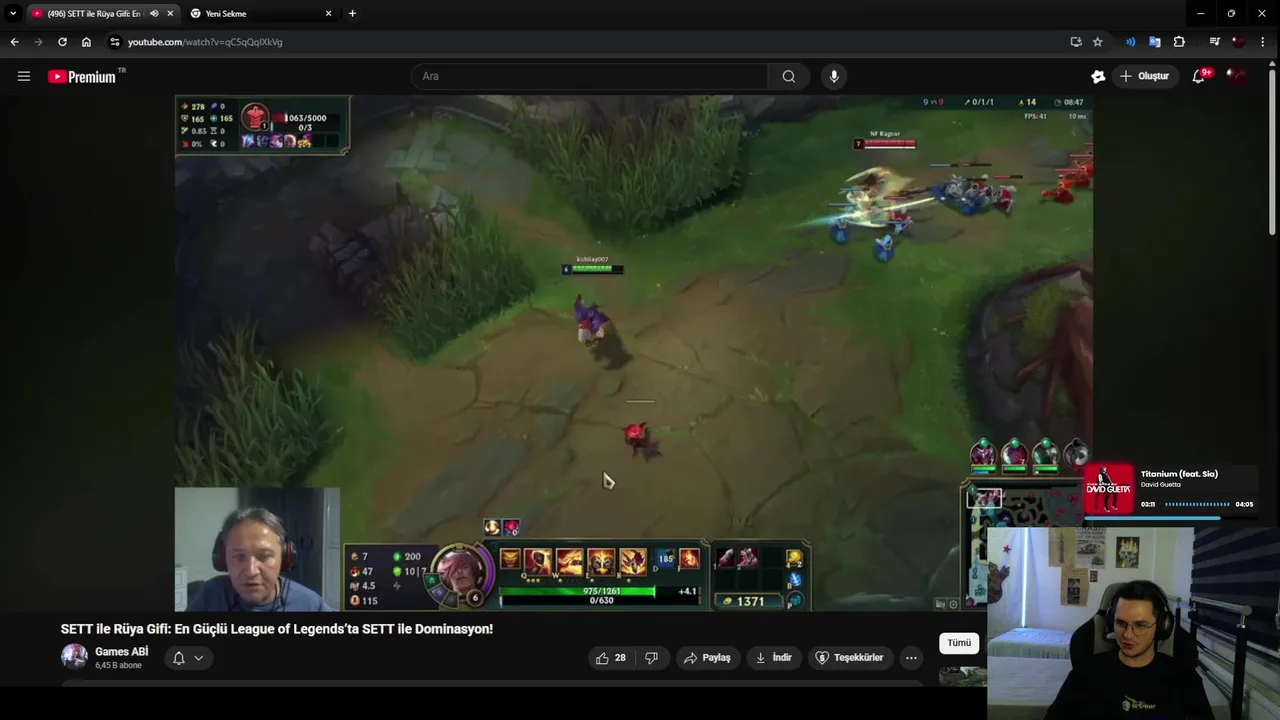Viewport: 1280px width, 720px height.
Task: Switch to the Yeni Sekme tab
Action: pos(258,13)
